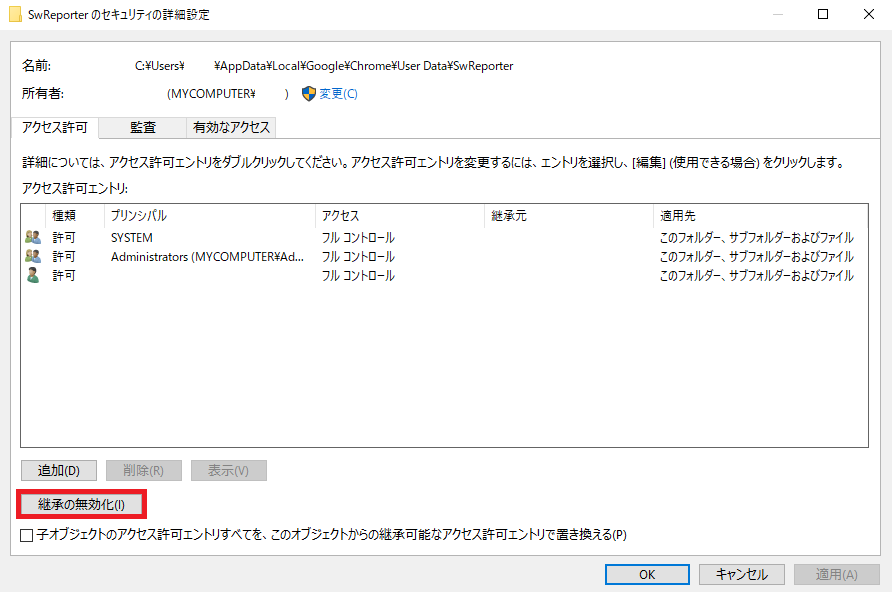892x592 pixels.
Task: Maximize the dialog window
Action: click(x=823, y=14)
